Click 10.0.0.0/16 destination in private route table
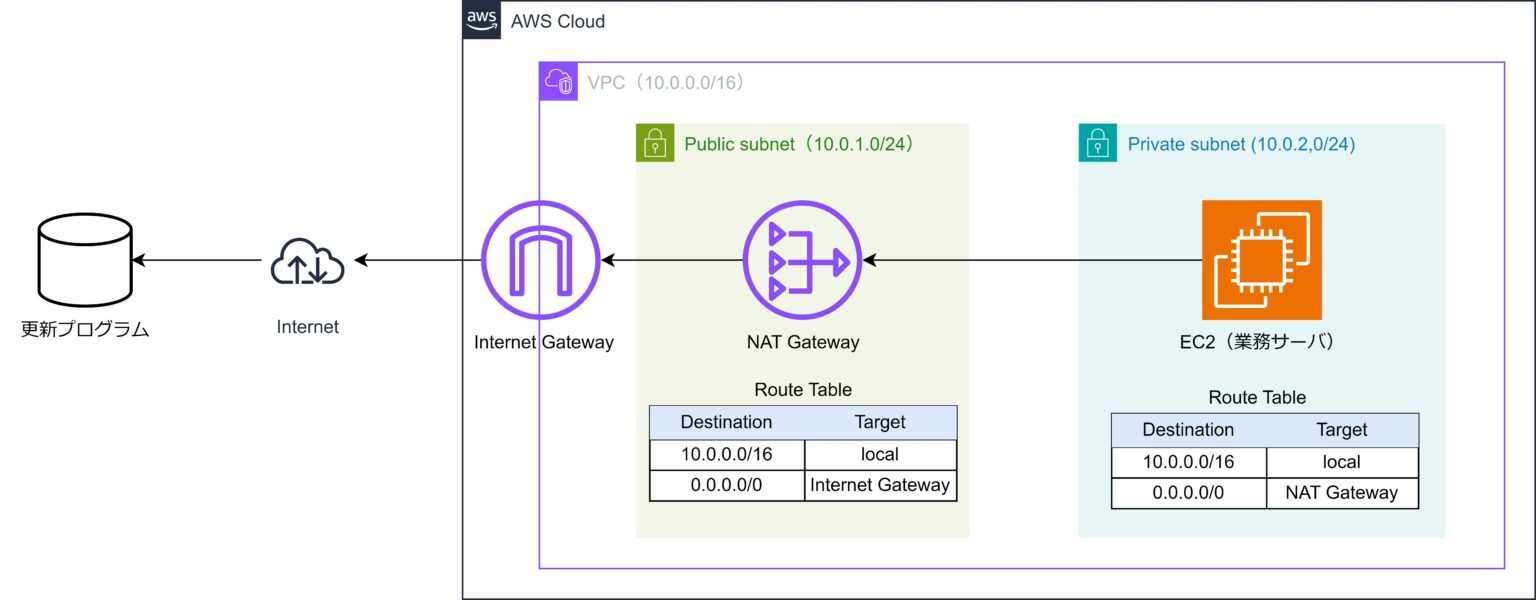 click(1188, 462)
